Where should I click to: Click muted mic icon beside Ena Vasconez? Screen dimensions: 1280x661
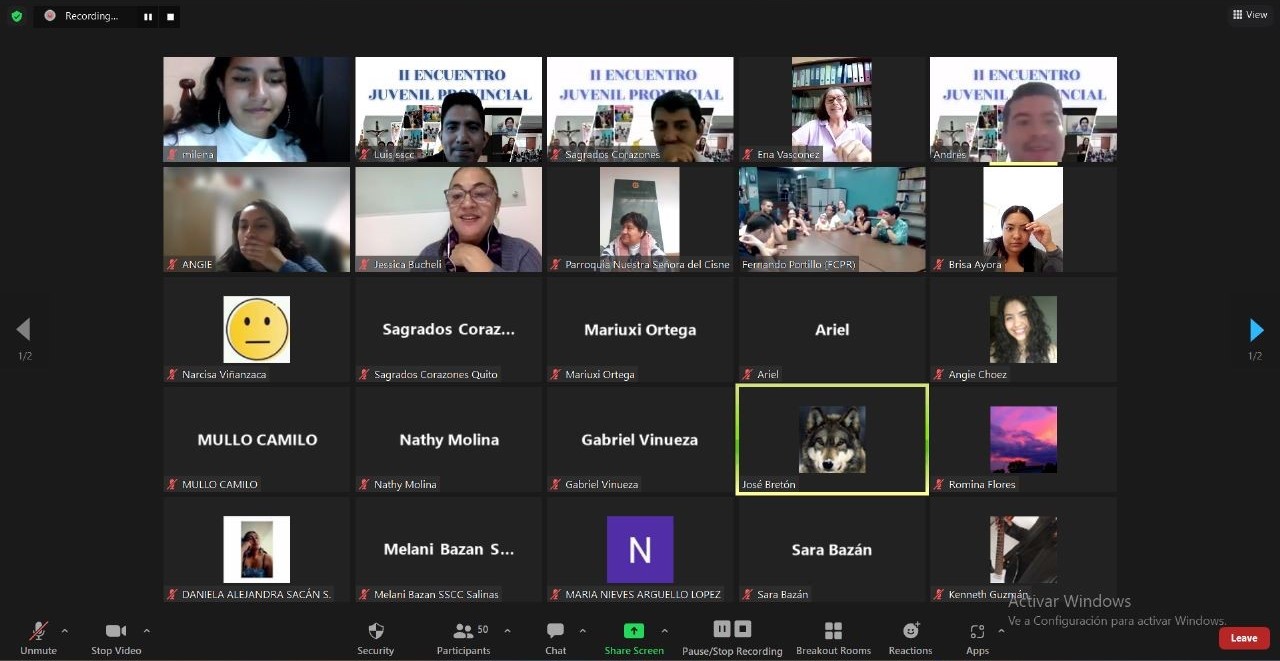coord(748,154)
